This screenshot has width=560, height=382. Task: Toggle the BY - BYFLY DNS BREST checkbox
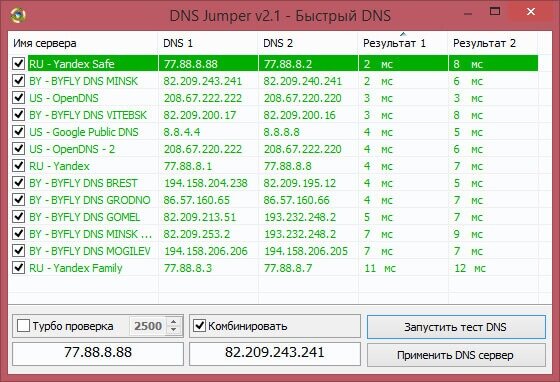19,183
